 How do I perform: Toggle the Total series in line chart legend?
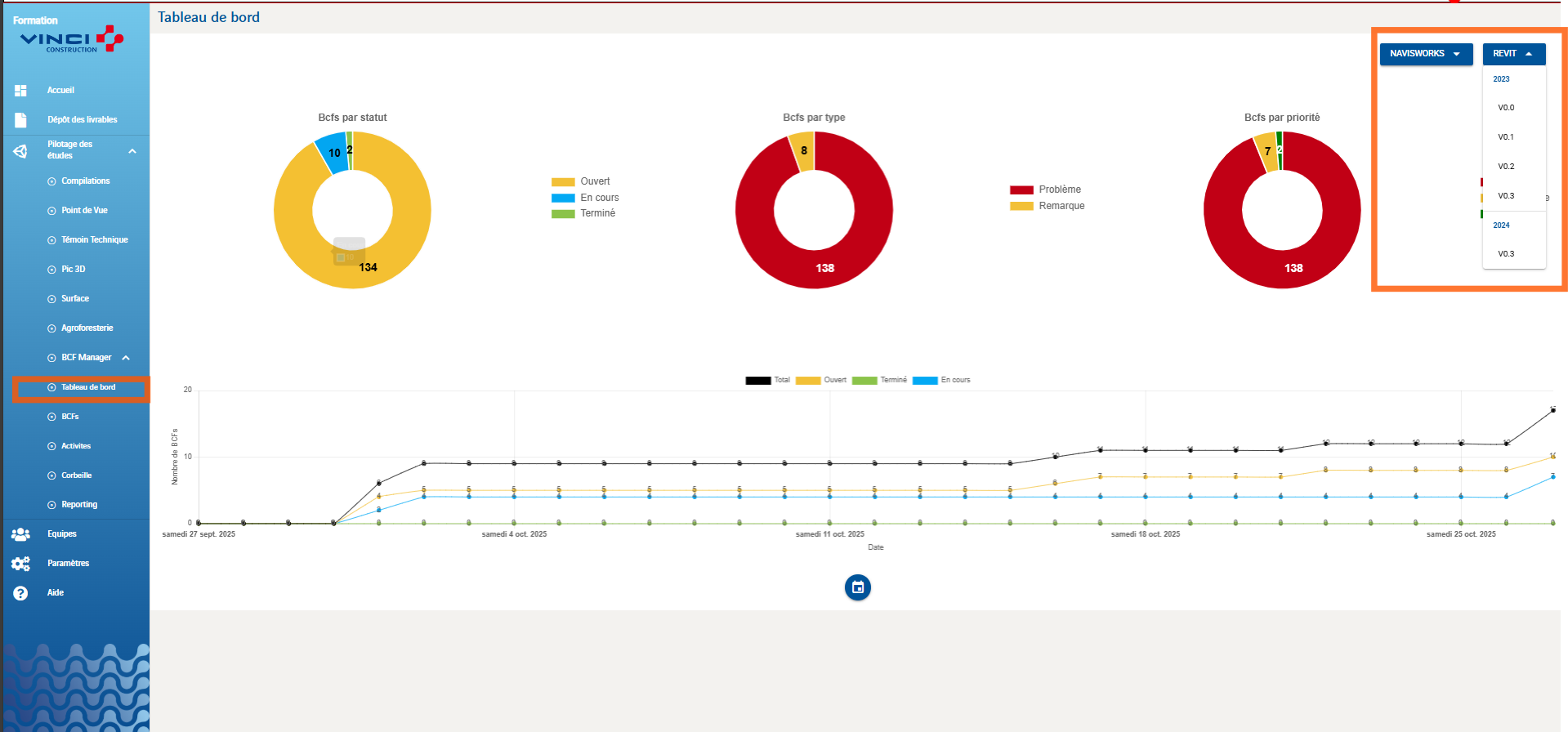767,380
